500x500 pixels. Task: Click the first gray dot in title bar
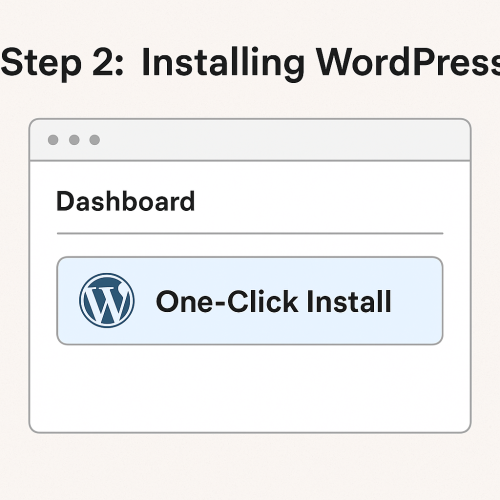click(53, 140)
